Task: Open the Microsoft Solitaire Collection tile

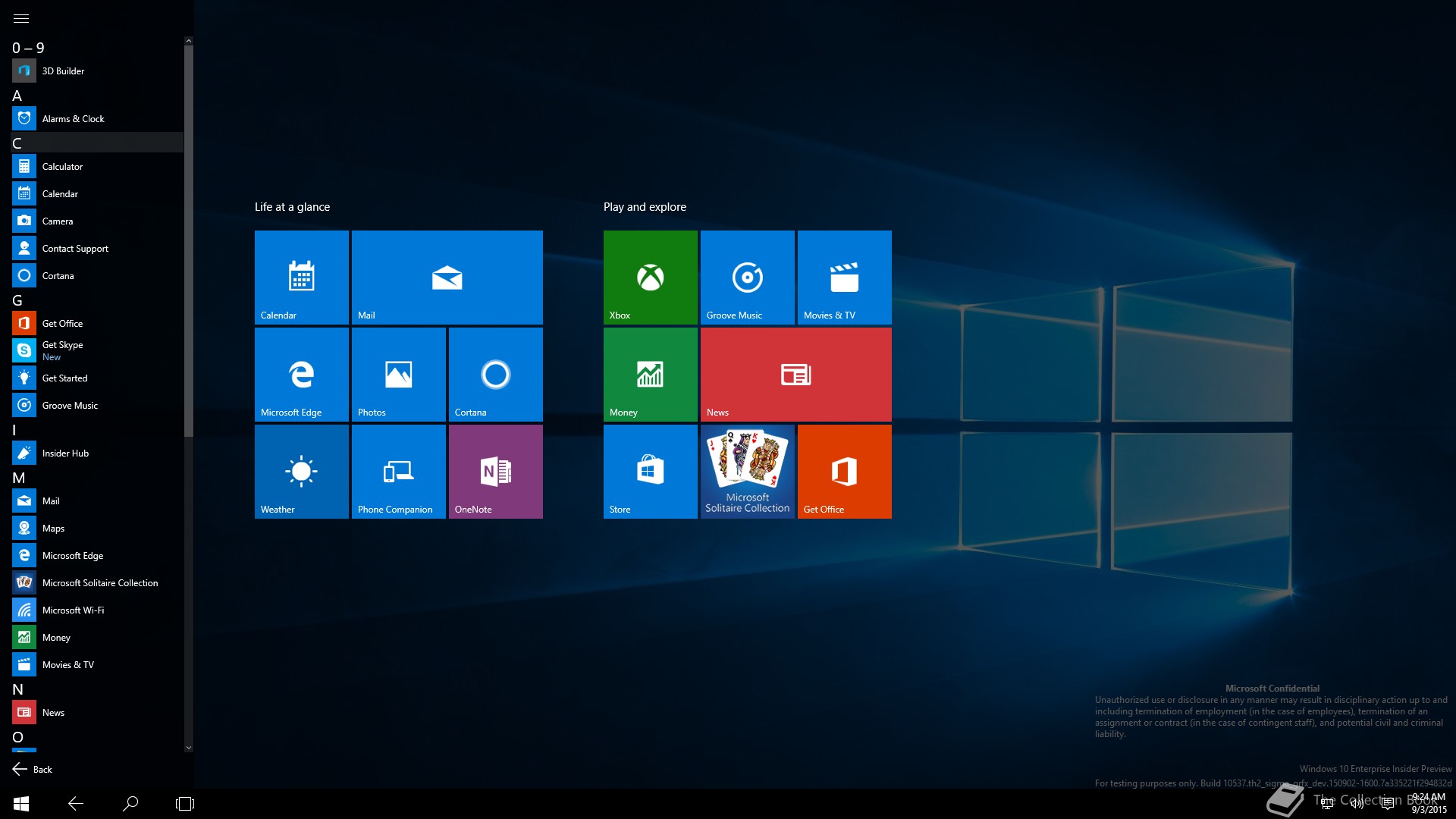Action: [x=748, y=472]
